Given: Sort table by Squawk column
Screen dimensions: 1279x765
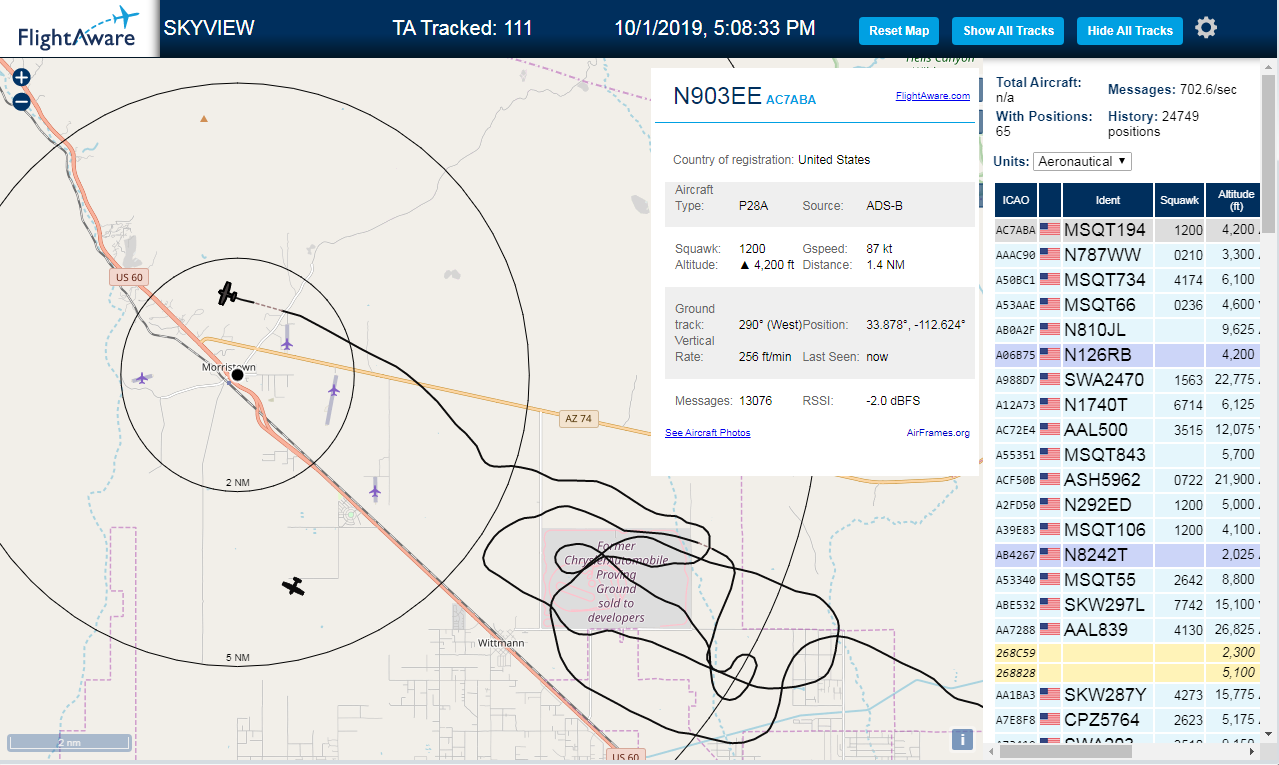Looking at the screenshot, I should [1179, 200].
